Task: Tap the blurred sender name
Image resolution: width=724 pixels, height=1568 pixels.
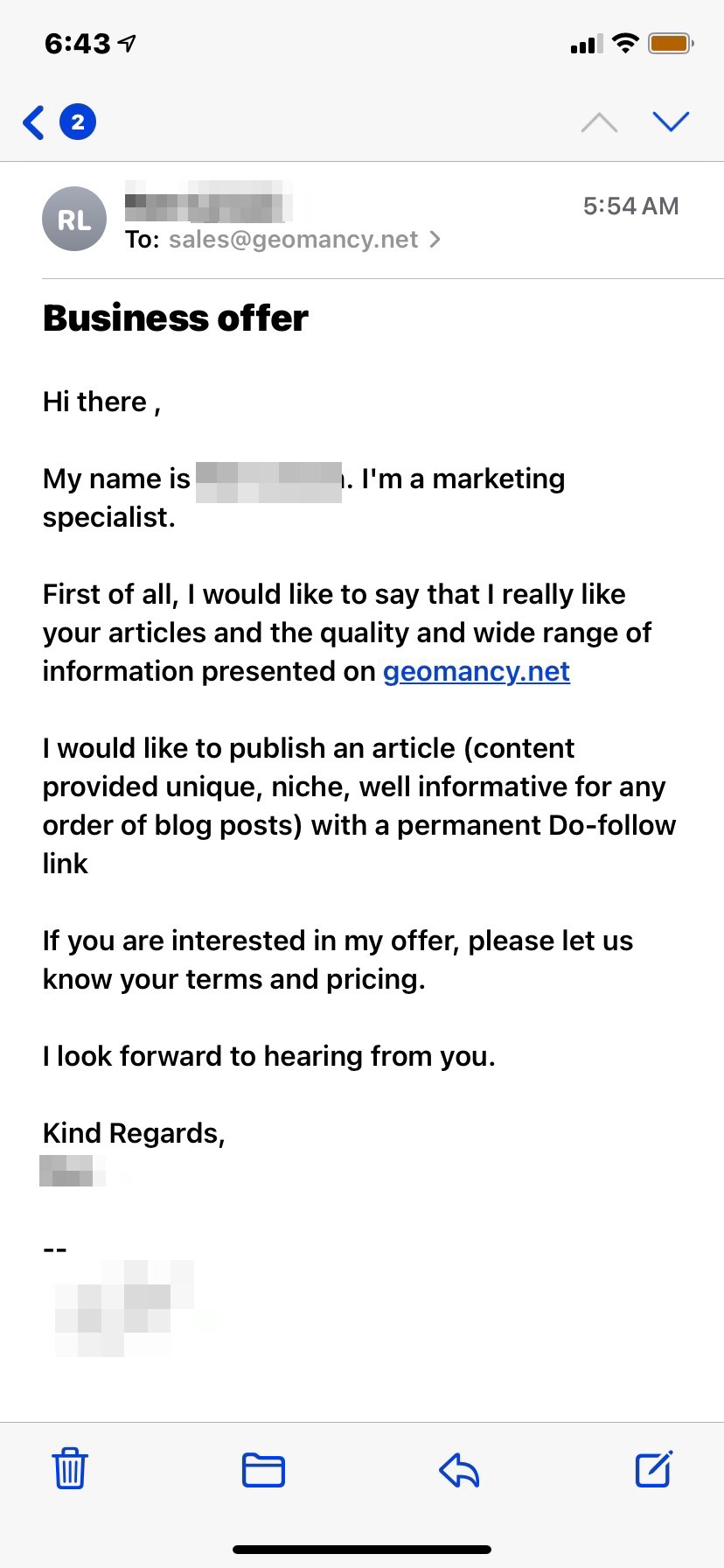Action: [x=208, y=202]
